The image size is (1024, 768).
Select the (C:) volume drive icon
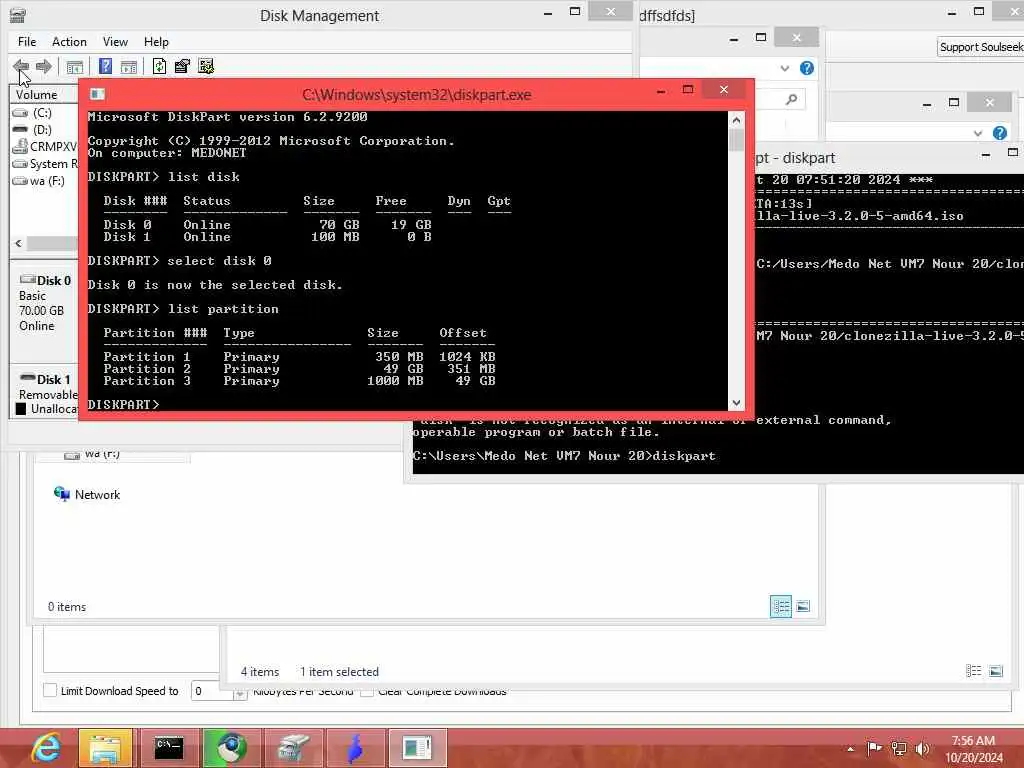pos(20,113)
